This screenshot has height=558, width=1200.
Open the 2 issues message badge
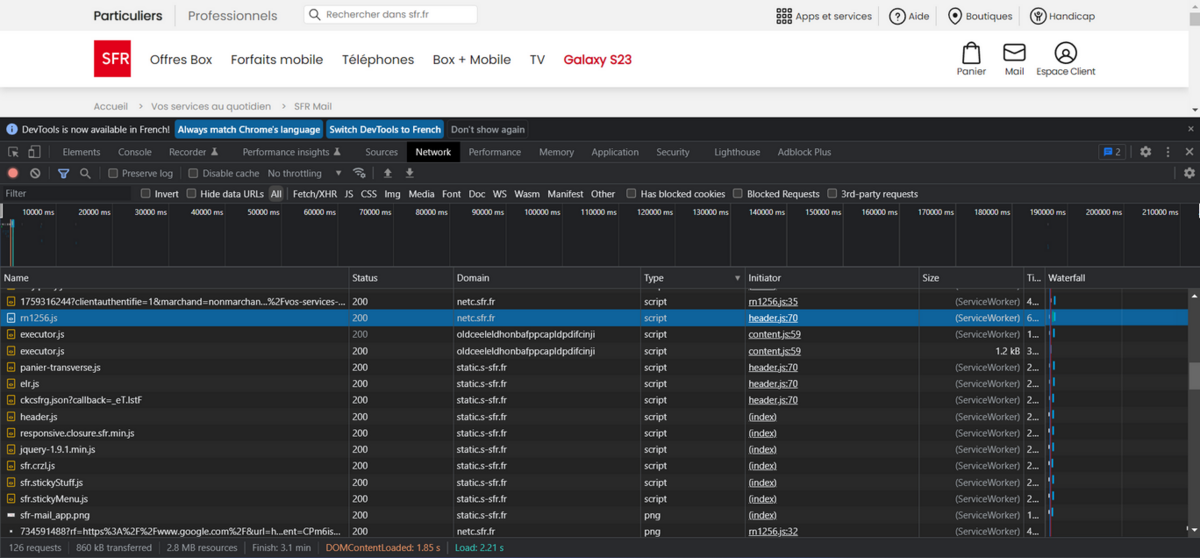click(x=1112, y=152)
